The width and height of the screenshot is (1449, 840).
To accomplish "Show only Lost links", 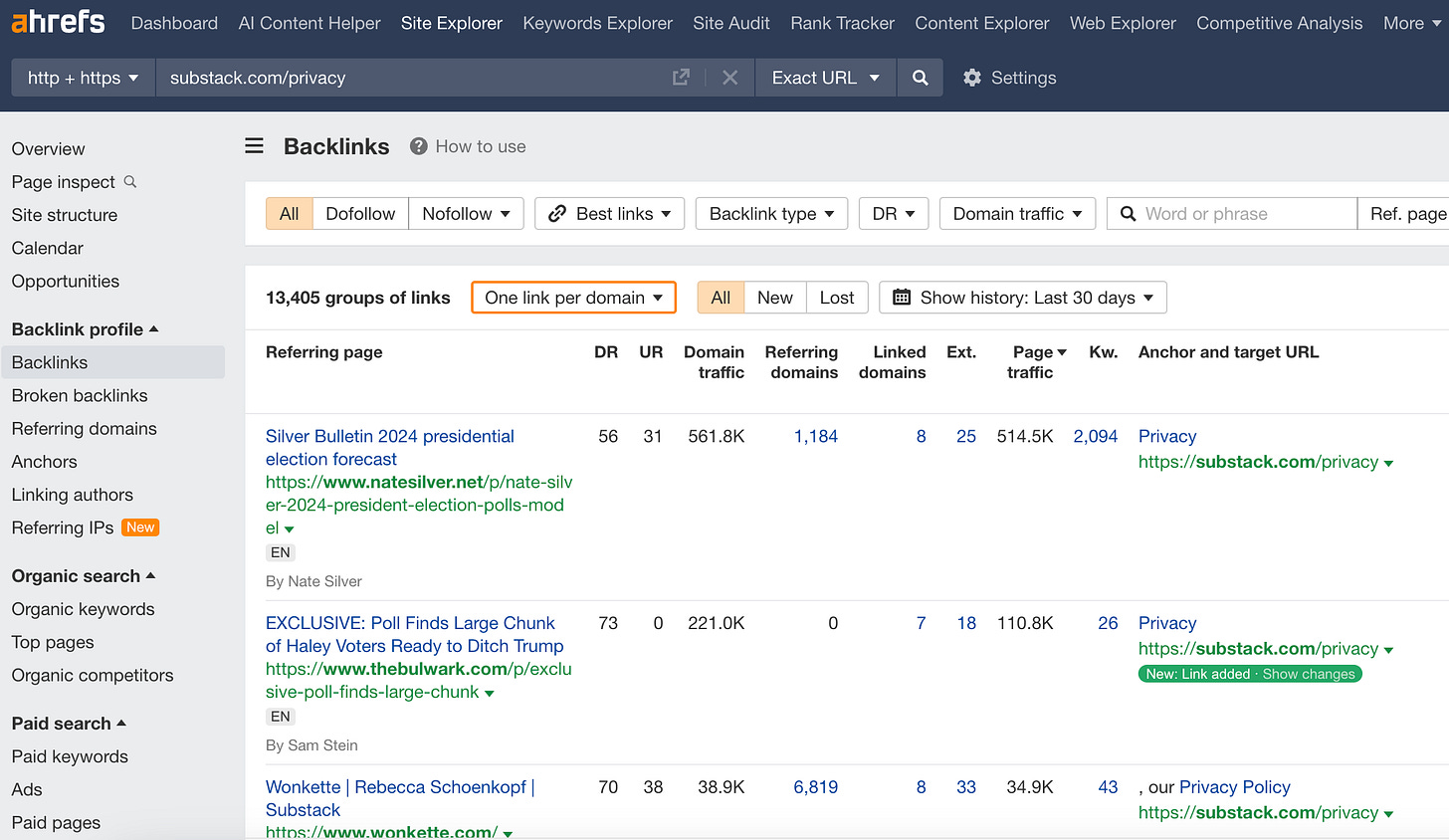I will pos(837,298).
